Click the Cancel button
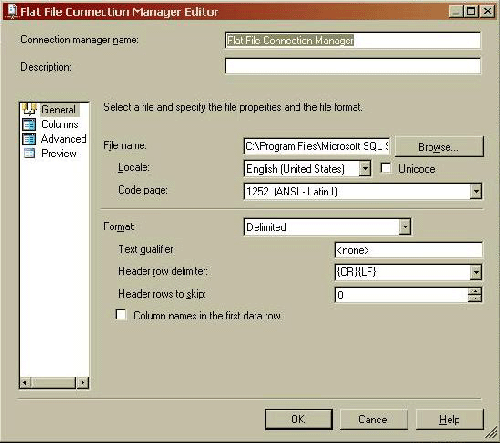The height and width of the screenshot is (443, 500). tap(374, 419)
